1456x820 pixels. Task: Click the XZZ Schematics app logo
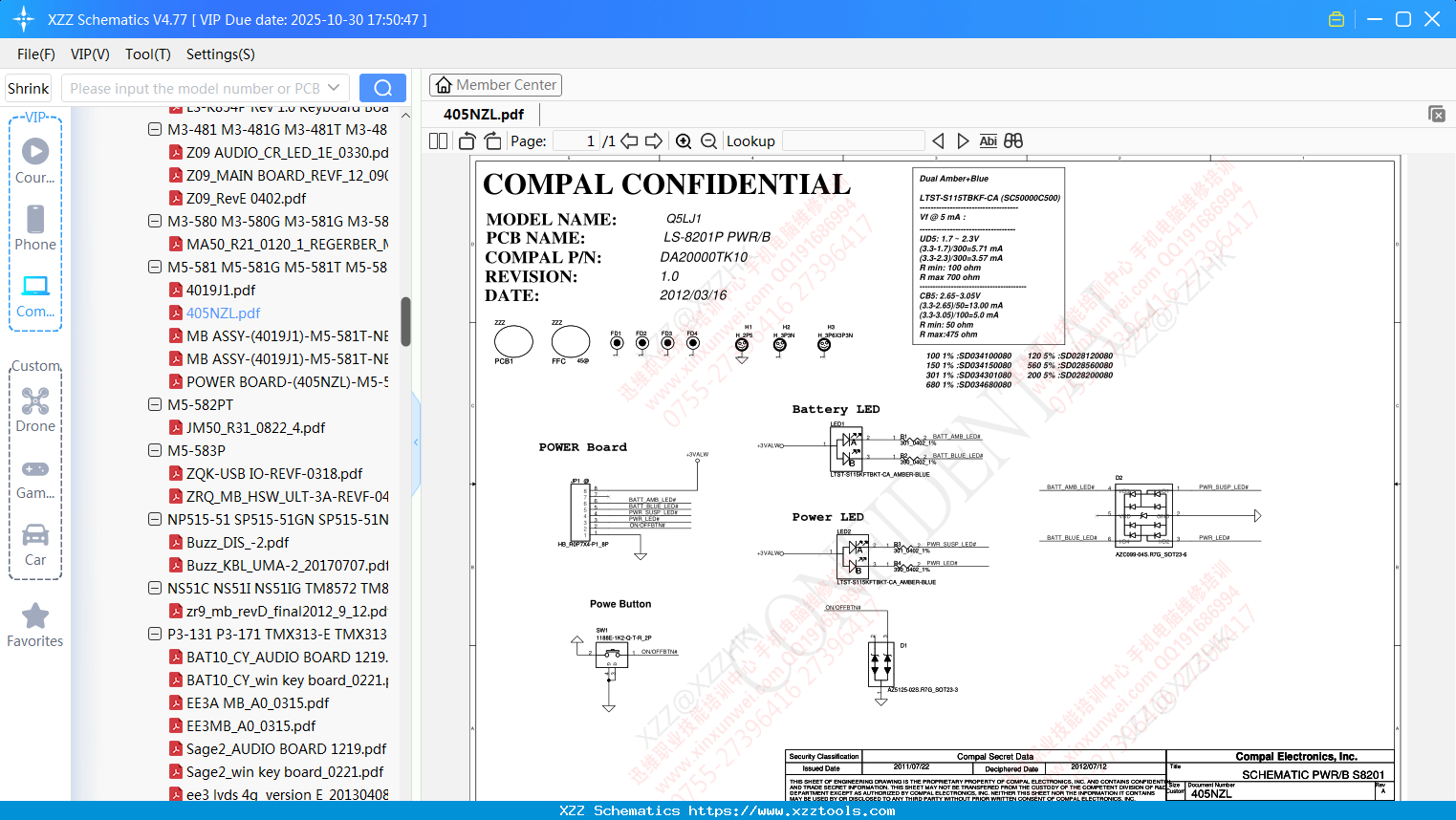click(23, 19)
